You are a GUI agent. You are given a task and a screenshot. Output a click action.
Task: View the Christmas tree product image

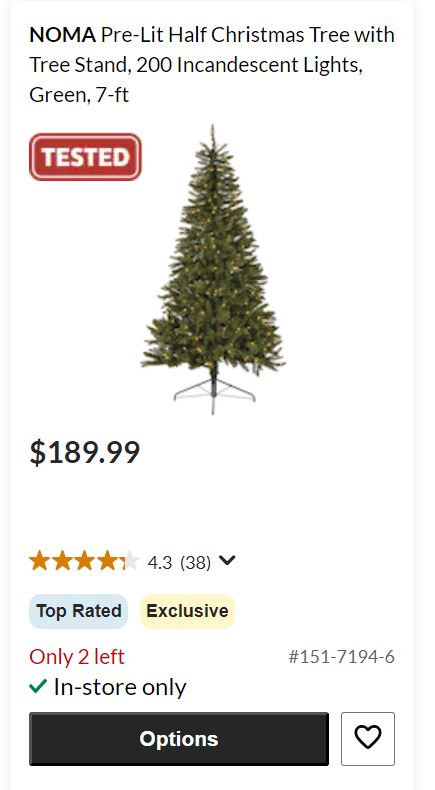click(213, 270)
